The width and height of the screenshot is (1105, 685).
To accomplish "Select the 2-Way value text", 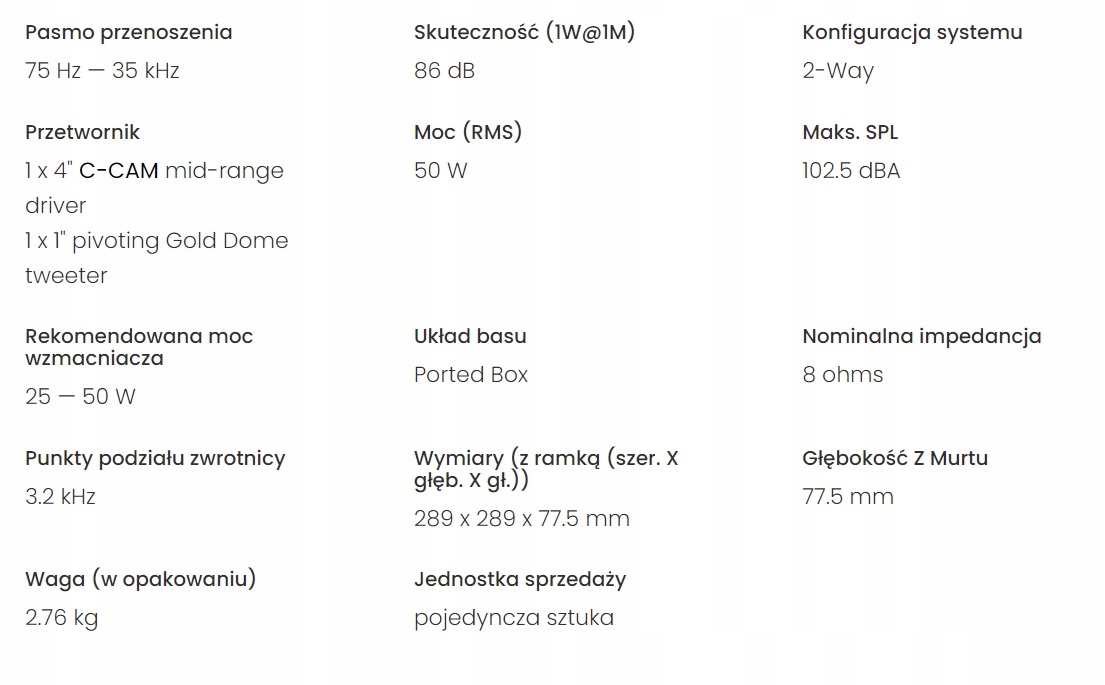I will 838,71.
